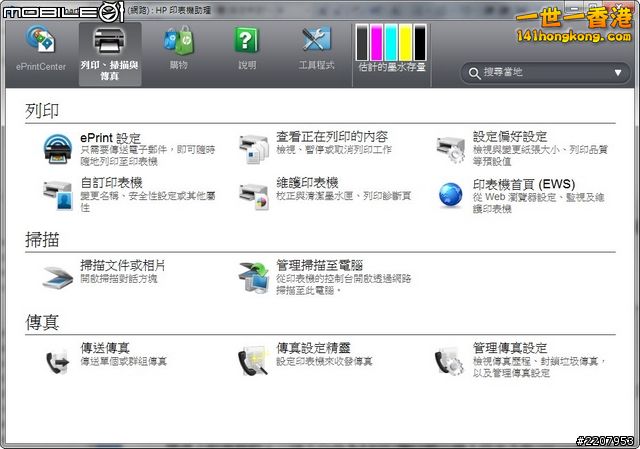The height and width of the screenshot is (449, 640).
Task: Click the 印表機首頁 (EWS) globe icon
Action: coord(450,194)
